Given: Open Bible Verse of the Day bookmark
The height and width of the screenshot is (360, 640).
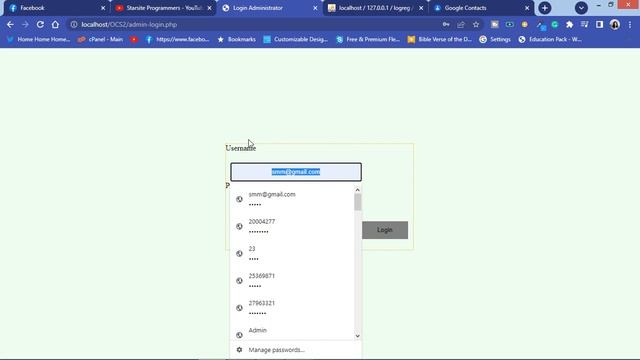Looking at the screenshot, I should 440,40.
